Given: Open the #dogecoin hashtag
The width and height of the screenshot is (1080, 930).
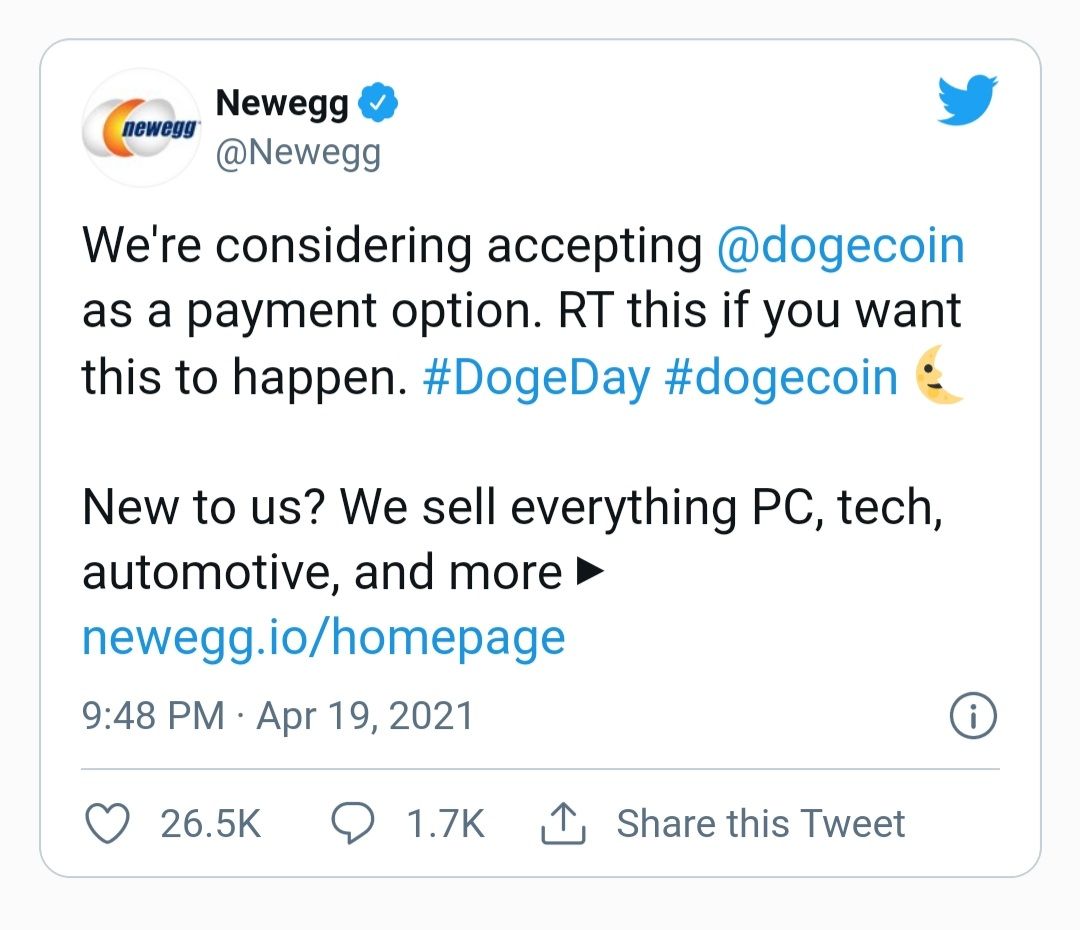Looking at the screenshot, I should click(781, 379).
